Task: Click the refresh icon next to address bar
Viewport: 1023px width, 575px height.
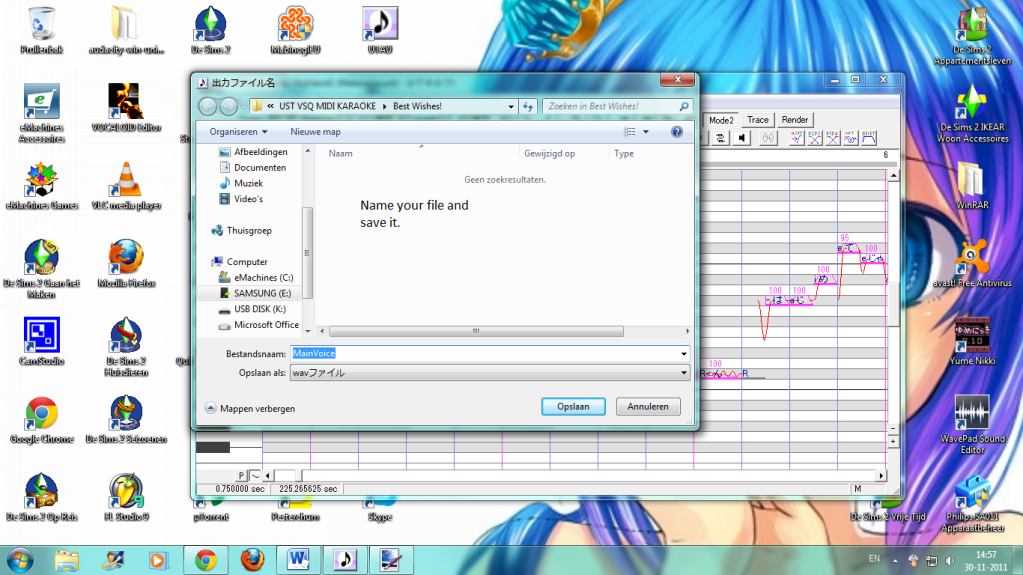Action: (528, 106)
